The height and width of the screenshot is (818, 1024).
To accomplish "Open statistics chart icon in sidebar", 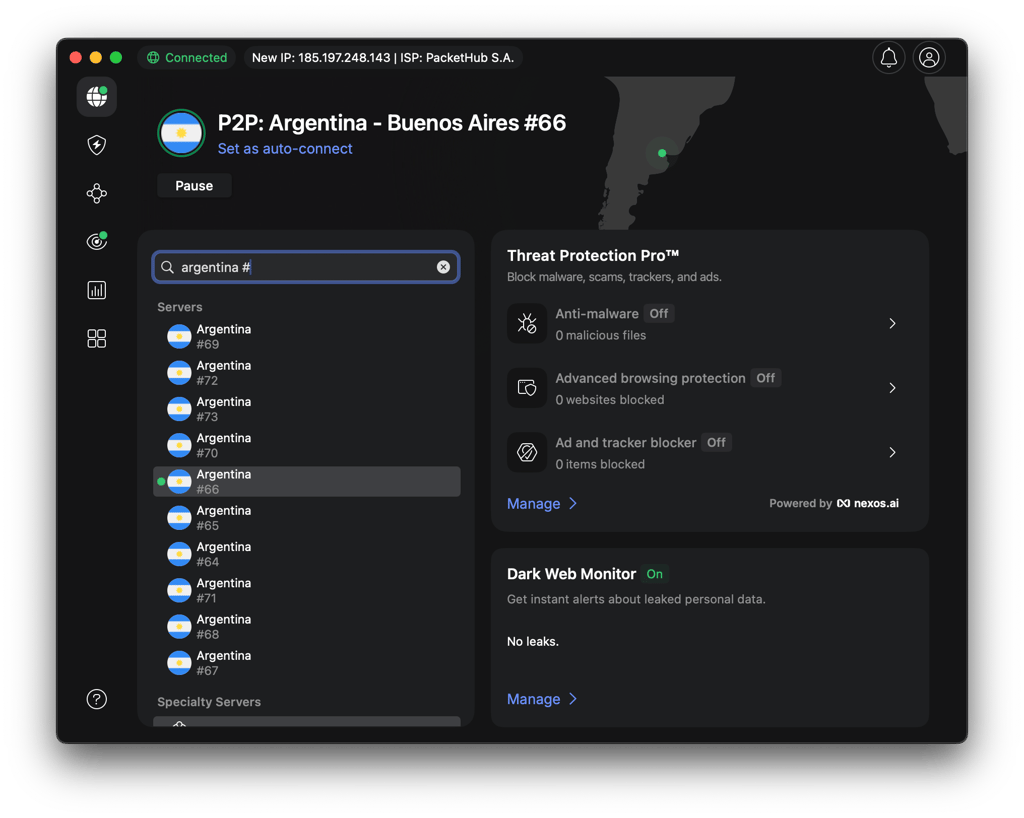I will (97, 290).
